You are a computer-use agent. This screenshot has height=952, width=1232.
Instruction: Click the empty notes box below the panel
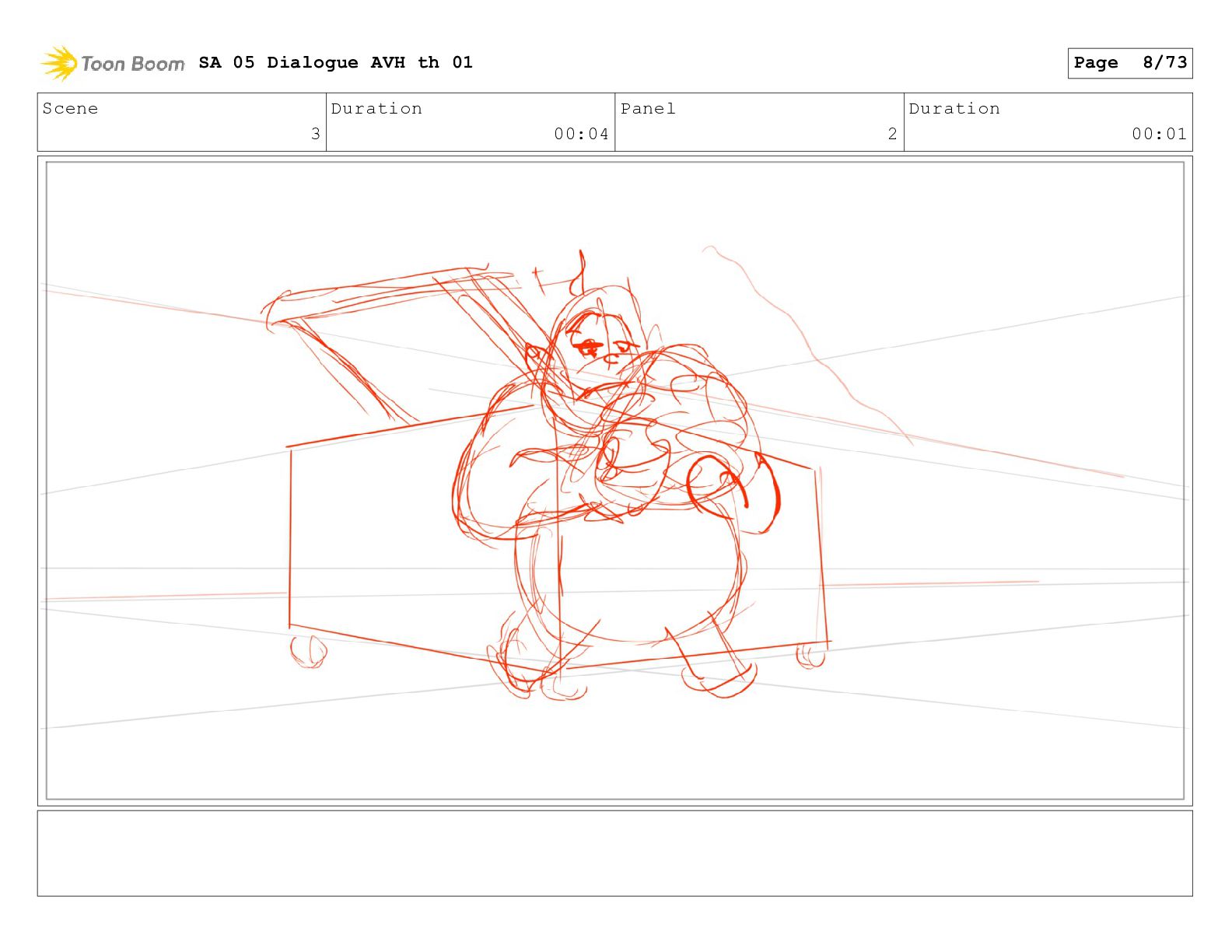coord(614,853)
